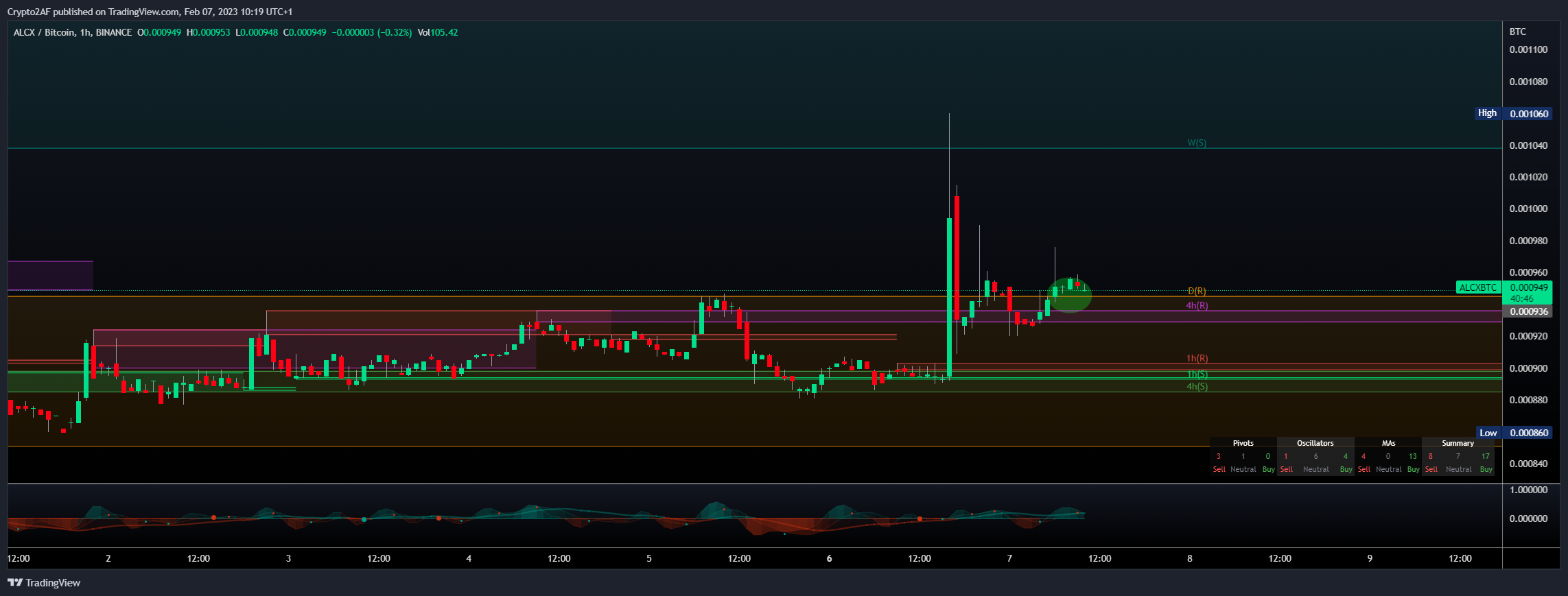Click the Pivots column header
1568x596 pixels.
pyautogui.click(x=1243, y=443)
